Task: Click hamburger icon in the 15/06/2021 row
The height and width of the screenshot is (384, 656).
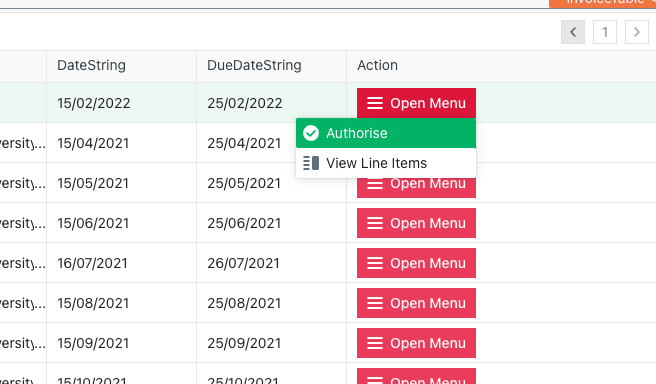Action: coord(375,223)
